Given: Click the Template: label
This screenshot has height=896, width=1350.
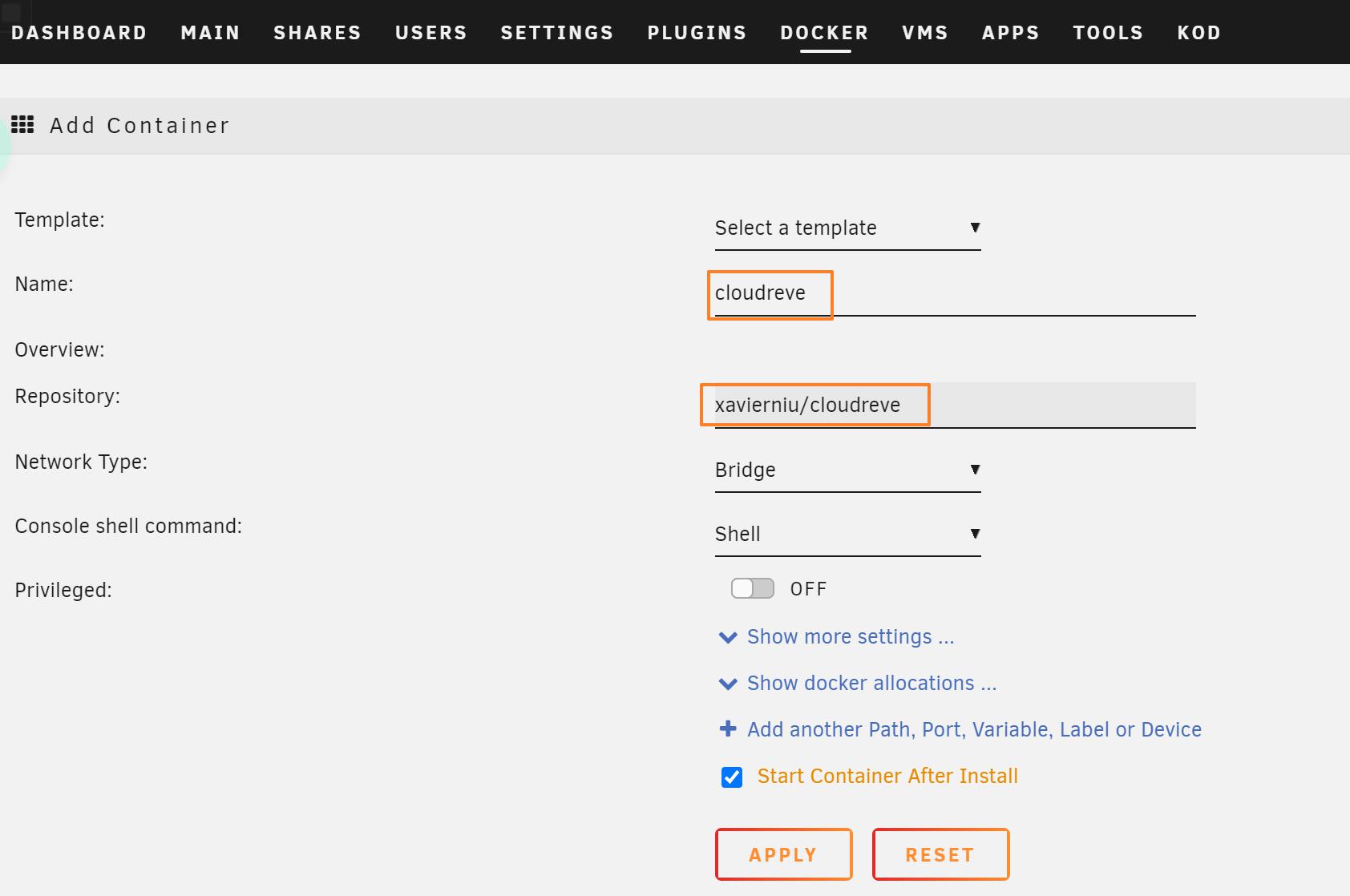Looking at the screenshot, I should (x=60, y=220).
